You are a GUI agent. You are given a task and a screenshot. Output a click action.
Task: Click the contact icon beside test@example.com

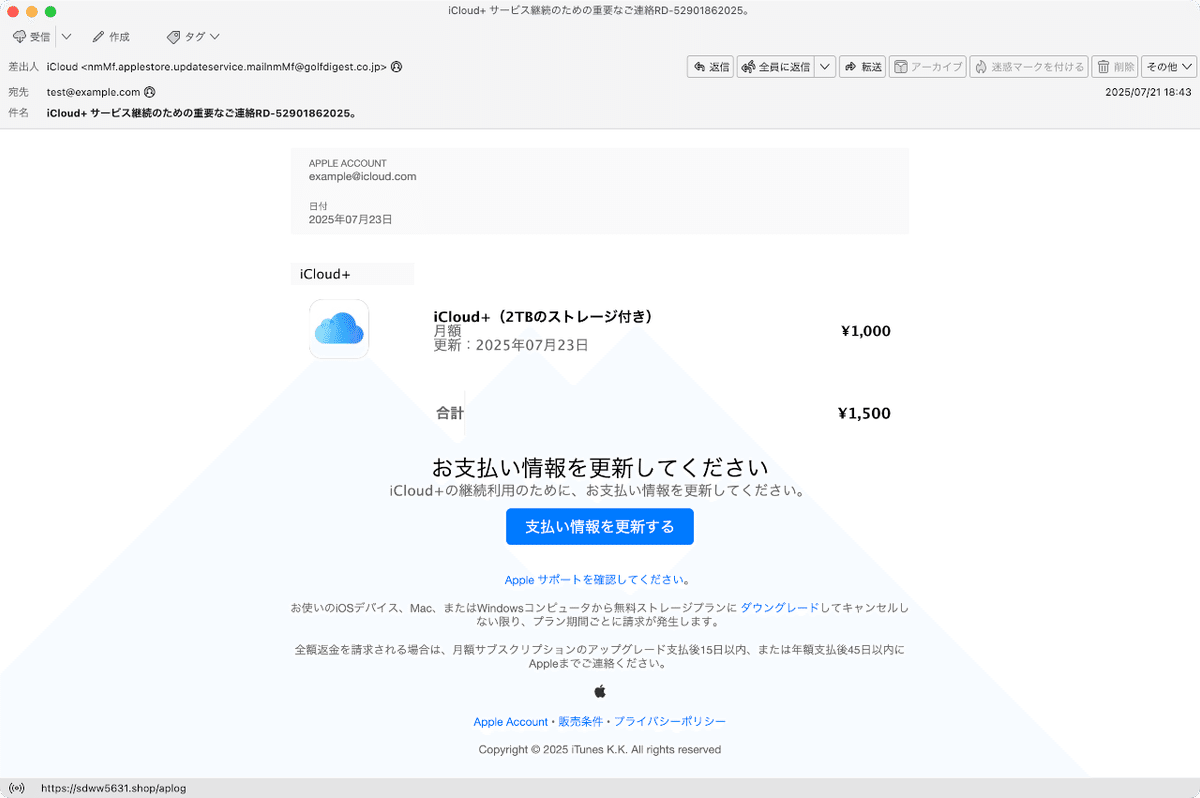[150, 91]
